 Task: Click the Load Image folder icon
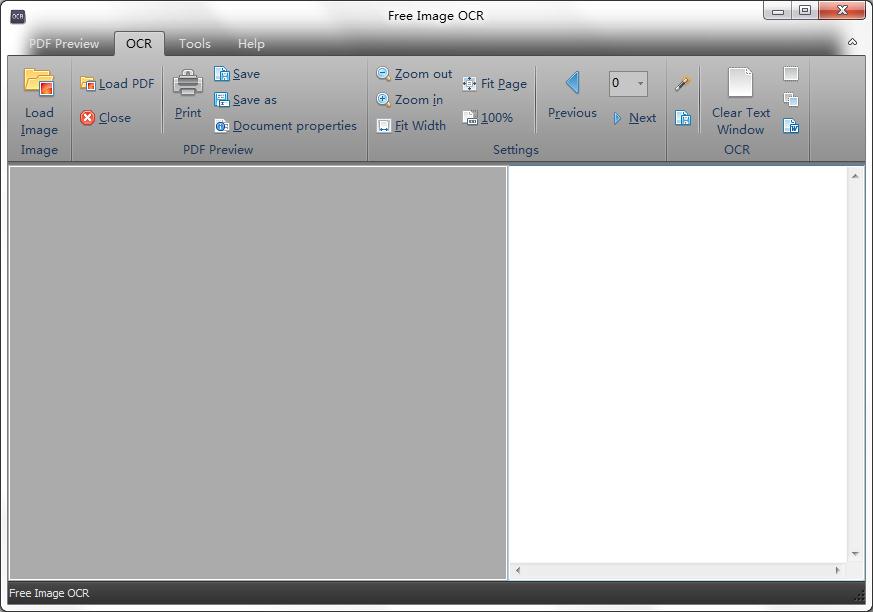click(x=39, y=83)
